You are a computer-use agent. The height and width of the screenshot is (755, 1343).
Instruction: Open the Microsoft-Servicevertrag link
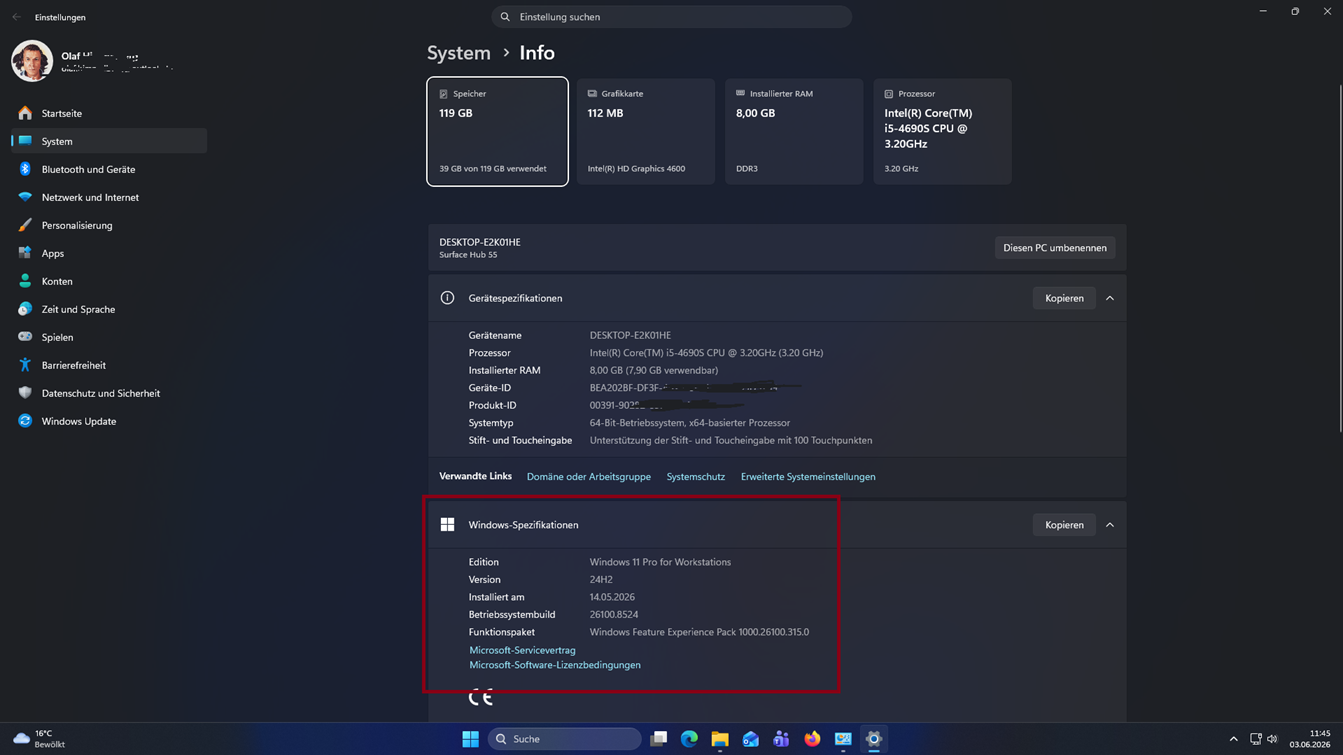tap(522, 650)
